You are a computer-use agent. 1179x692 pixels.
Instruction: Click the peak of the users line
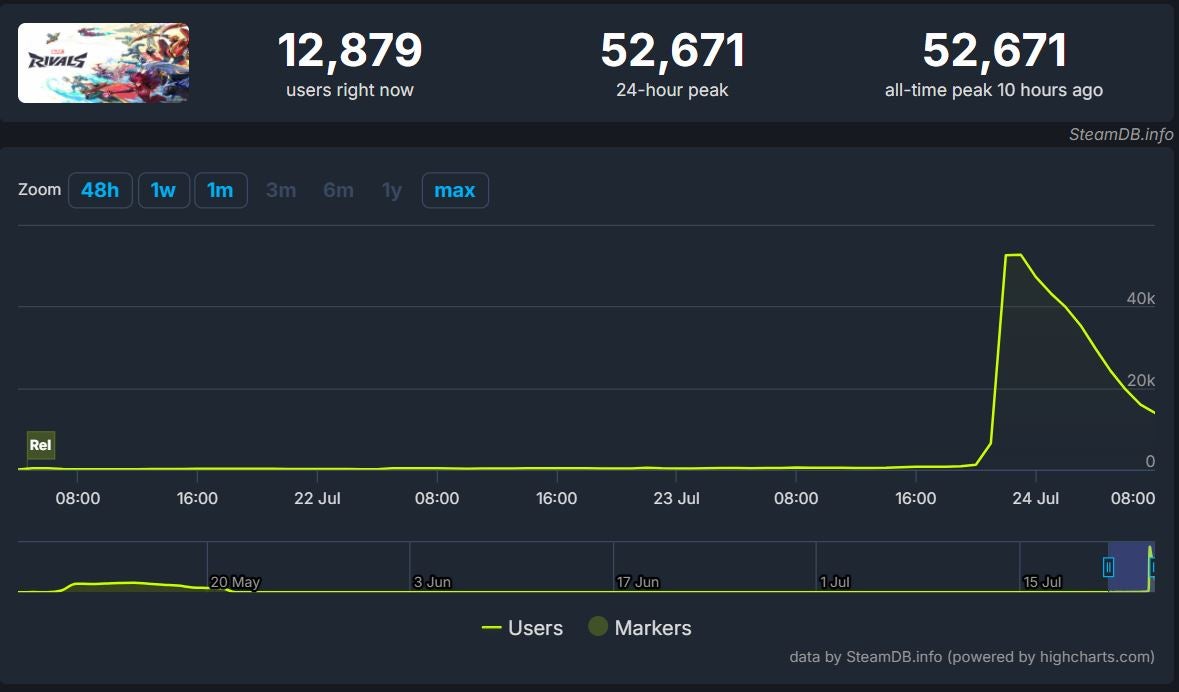[1013, 255]
